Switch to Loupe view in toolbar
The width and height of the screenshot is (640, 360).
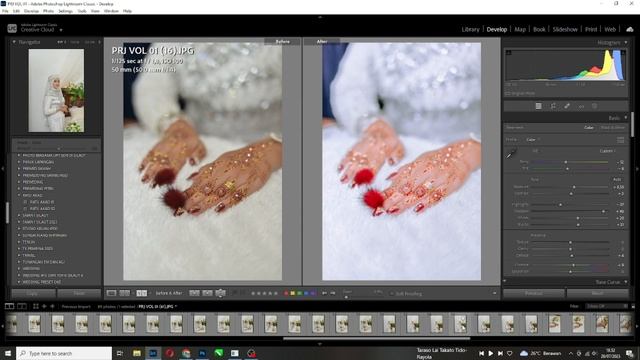(x=111, y=293)
